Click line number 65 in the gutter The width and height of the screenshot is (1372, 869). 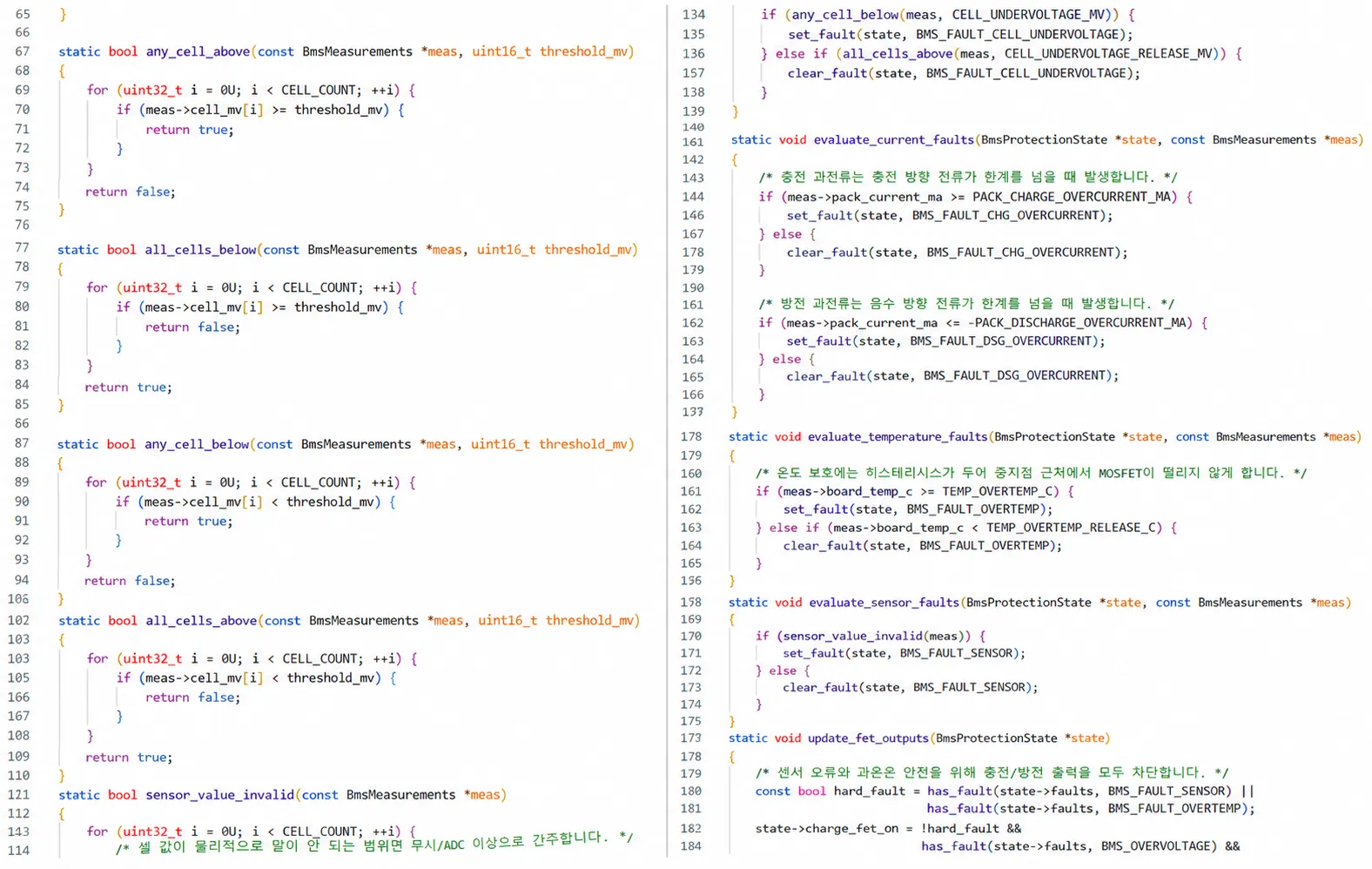[x=23, y=15]
